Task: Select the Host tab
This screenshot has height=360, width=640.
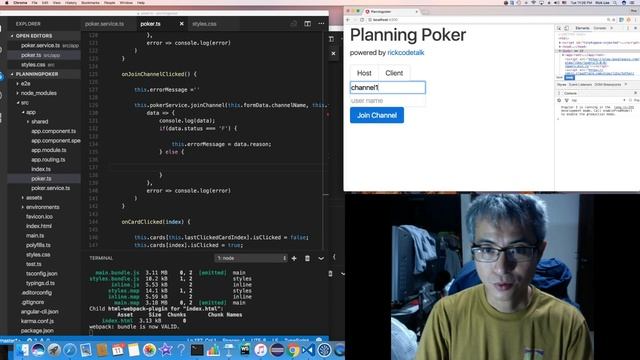Action: click(x=364, y=73)
